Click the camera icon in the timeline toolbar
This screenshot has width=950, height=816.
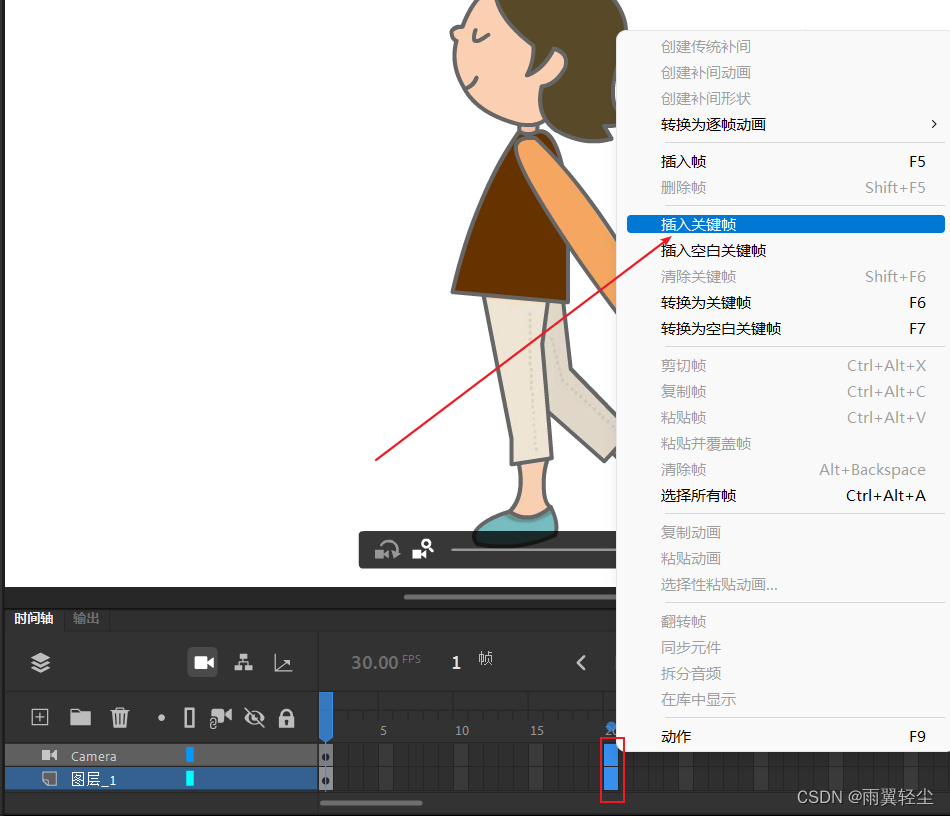point(203,662)
